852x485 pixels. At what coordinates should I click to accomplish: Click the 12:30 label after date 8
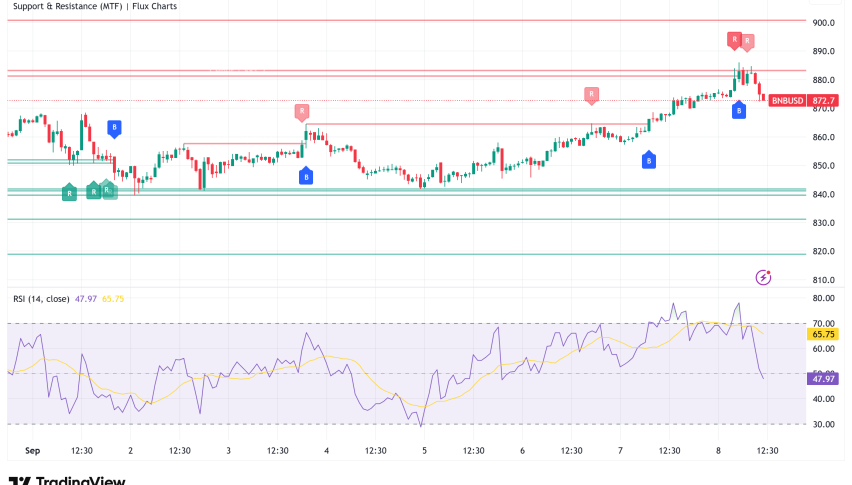point(767,451)
